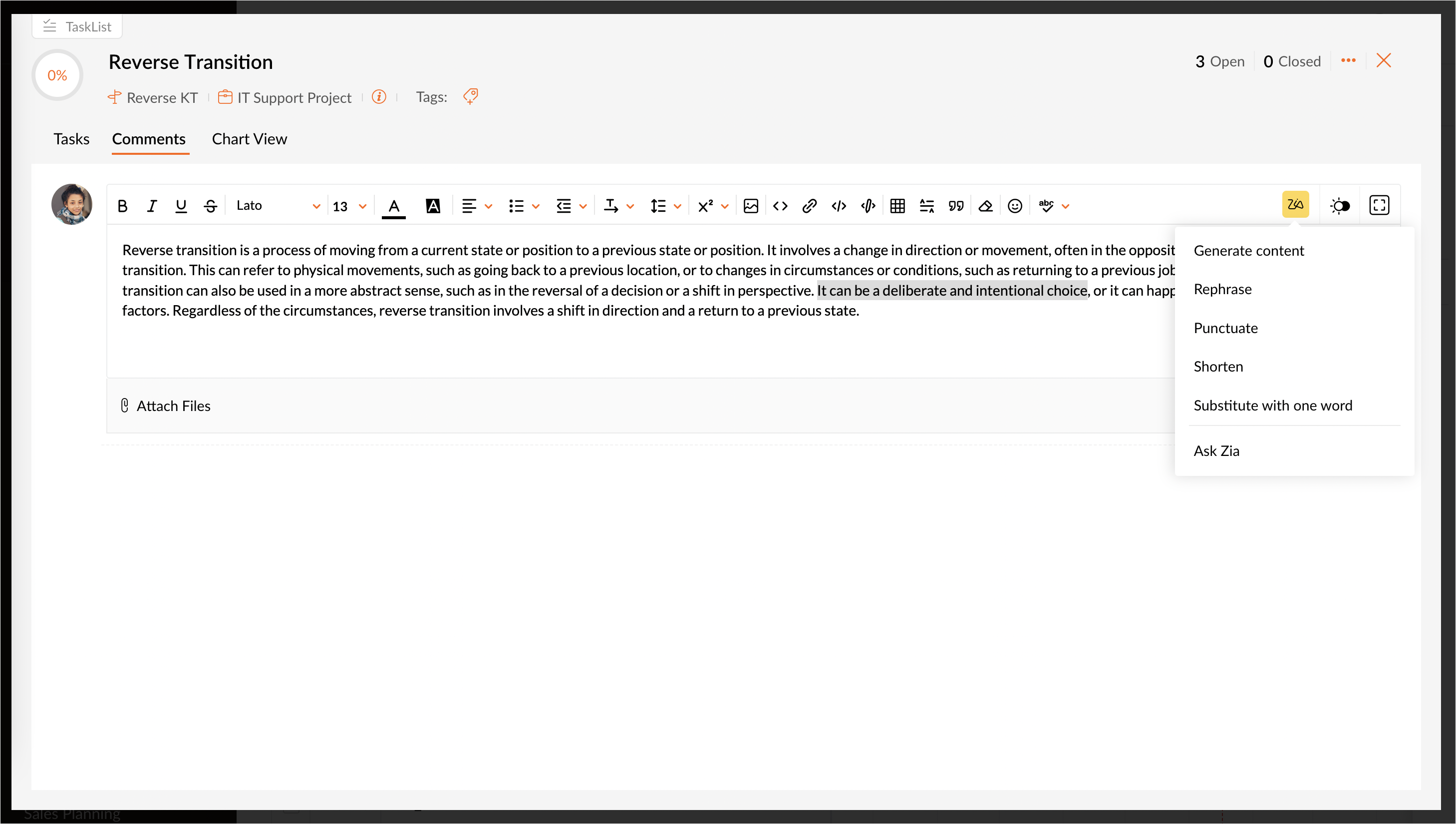Viewport: 1456px width, 824px height.
Task: Expand editor to full screen
Action: click(1379, 205)
